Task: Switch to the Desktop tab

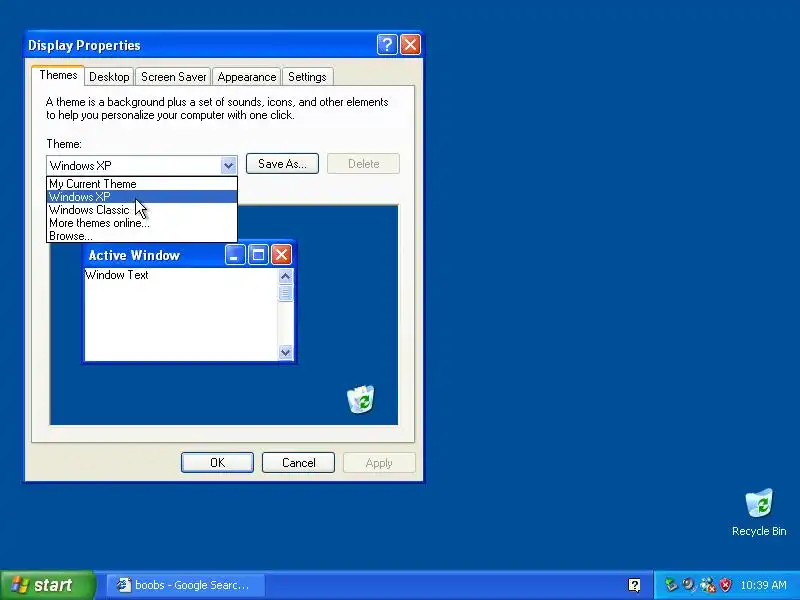Action: pos(109,77)
